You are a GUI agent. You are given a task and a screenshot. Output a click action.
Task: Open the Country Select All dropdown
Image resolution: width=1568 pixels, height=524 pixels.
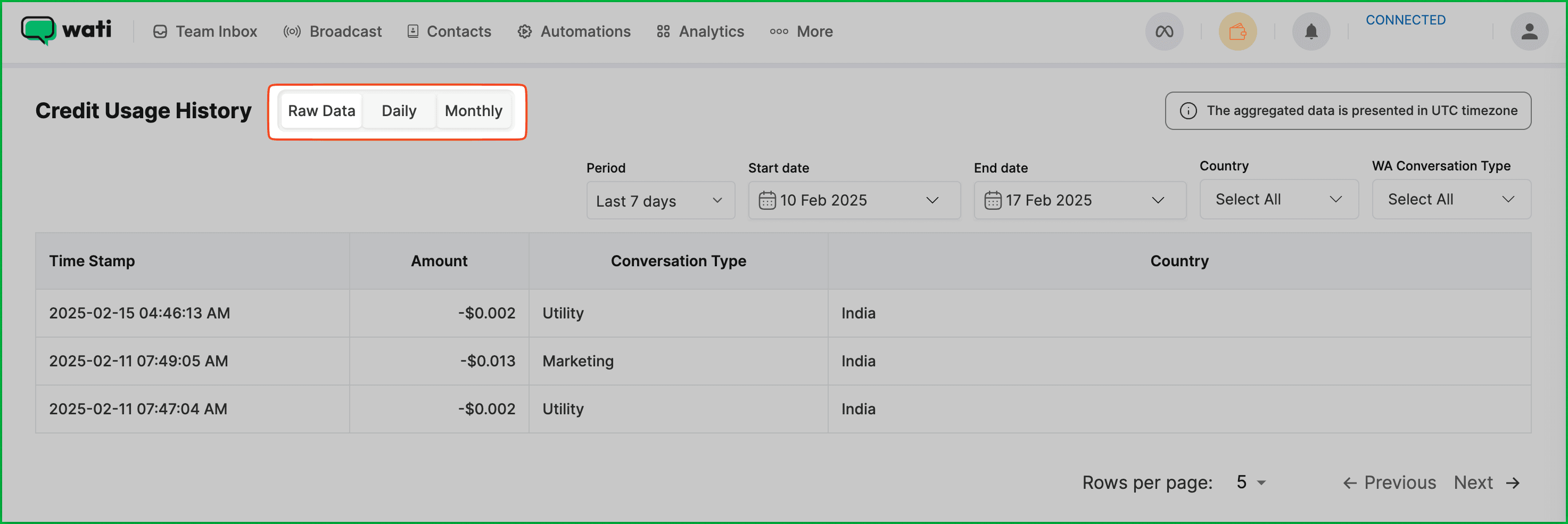pos(1278,199)
